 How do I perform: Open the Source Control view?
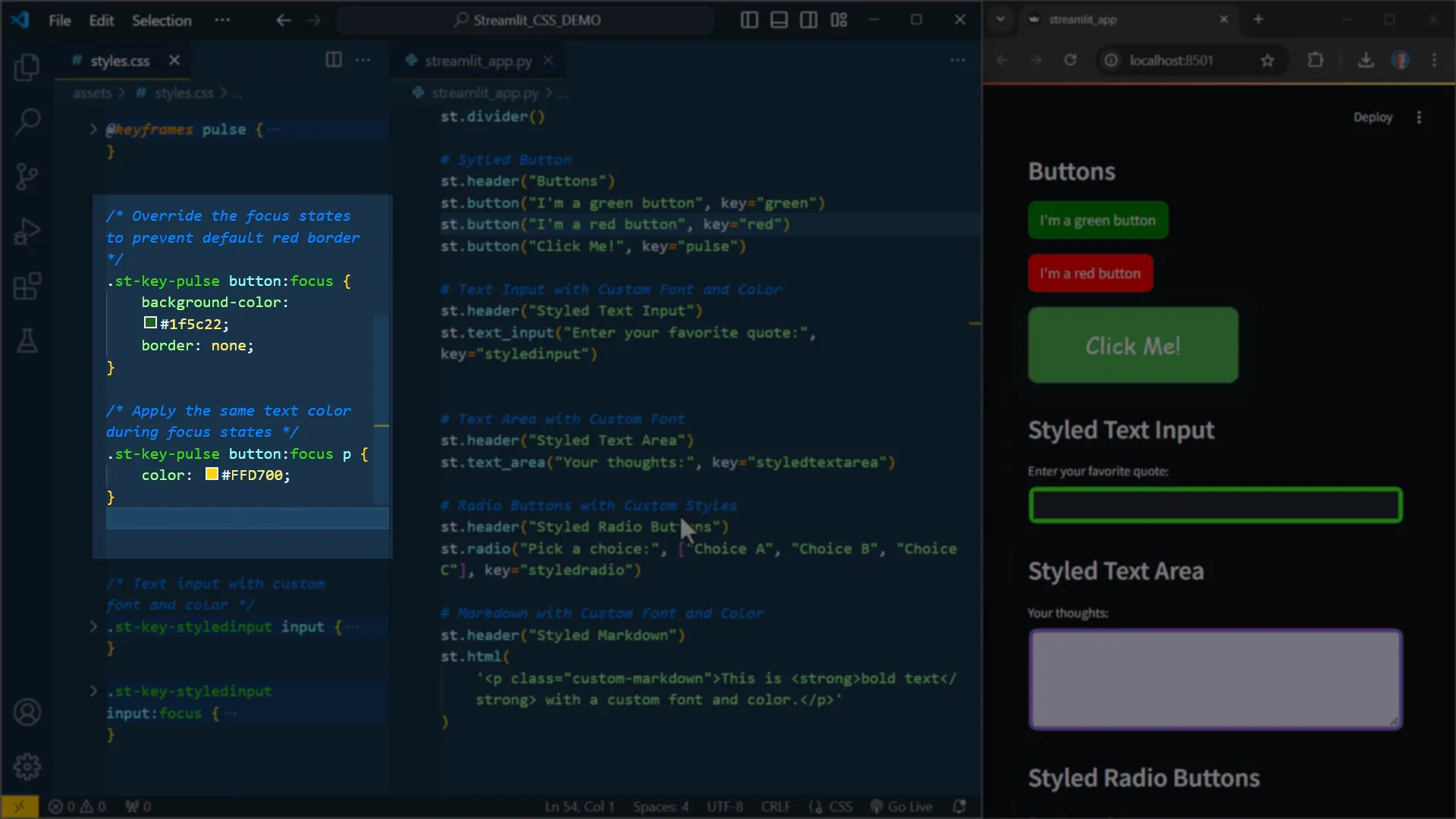click(27, 177)
